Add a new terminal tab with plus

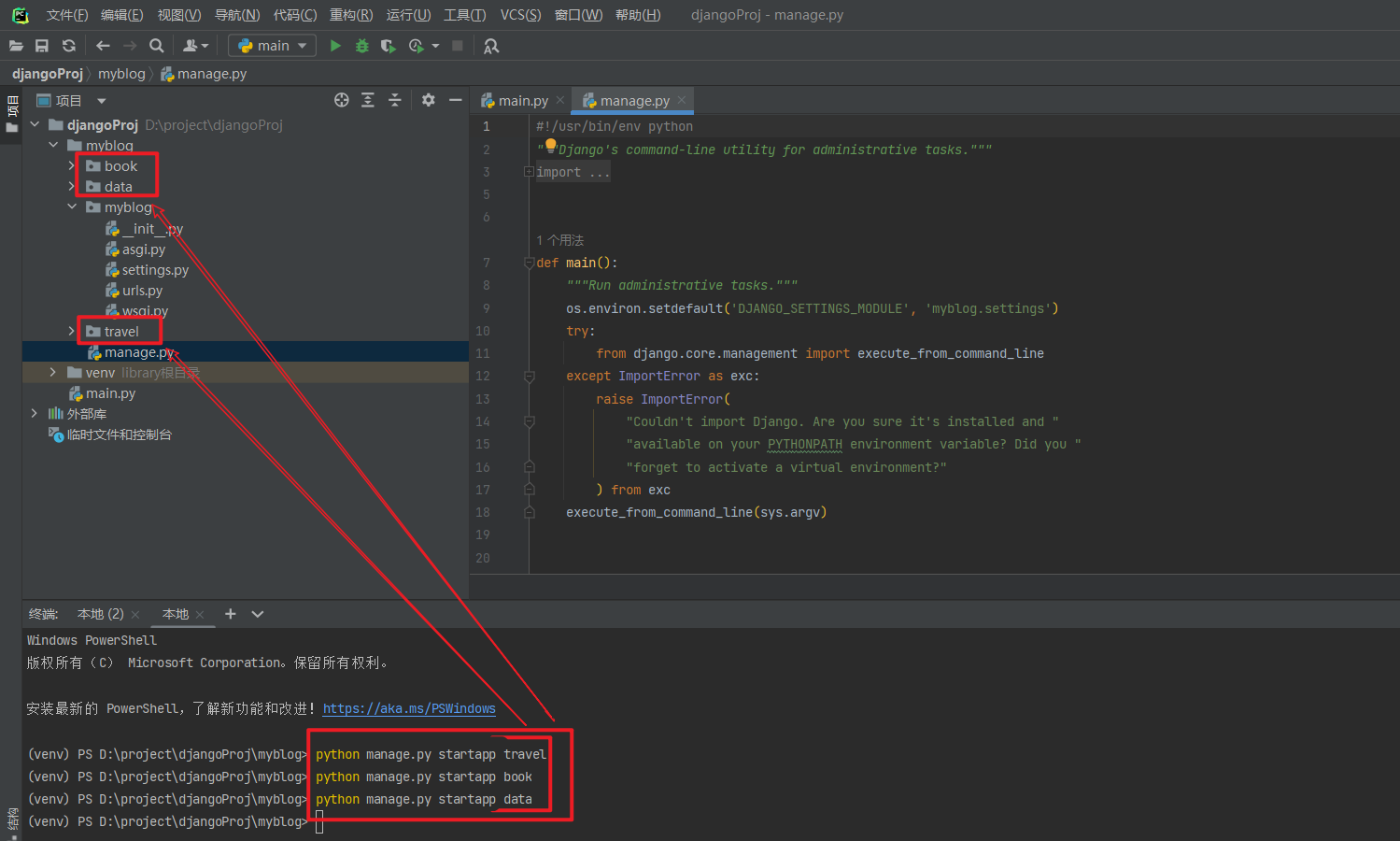coord(231,614)
